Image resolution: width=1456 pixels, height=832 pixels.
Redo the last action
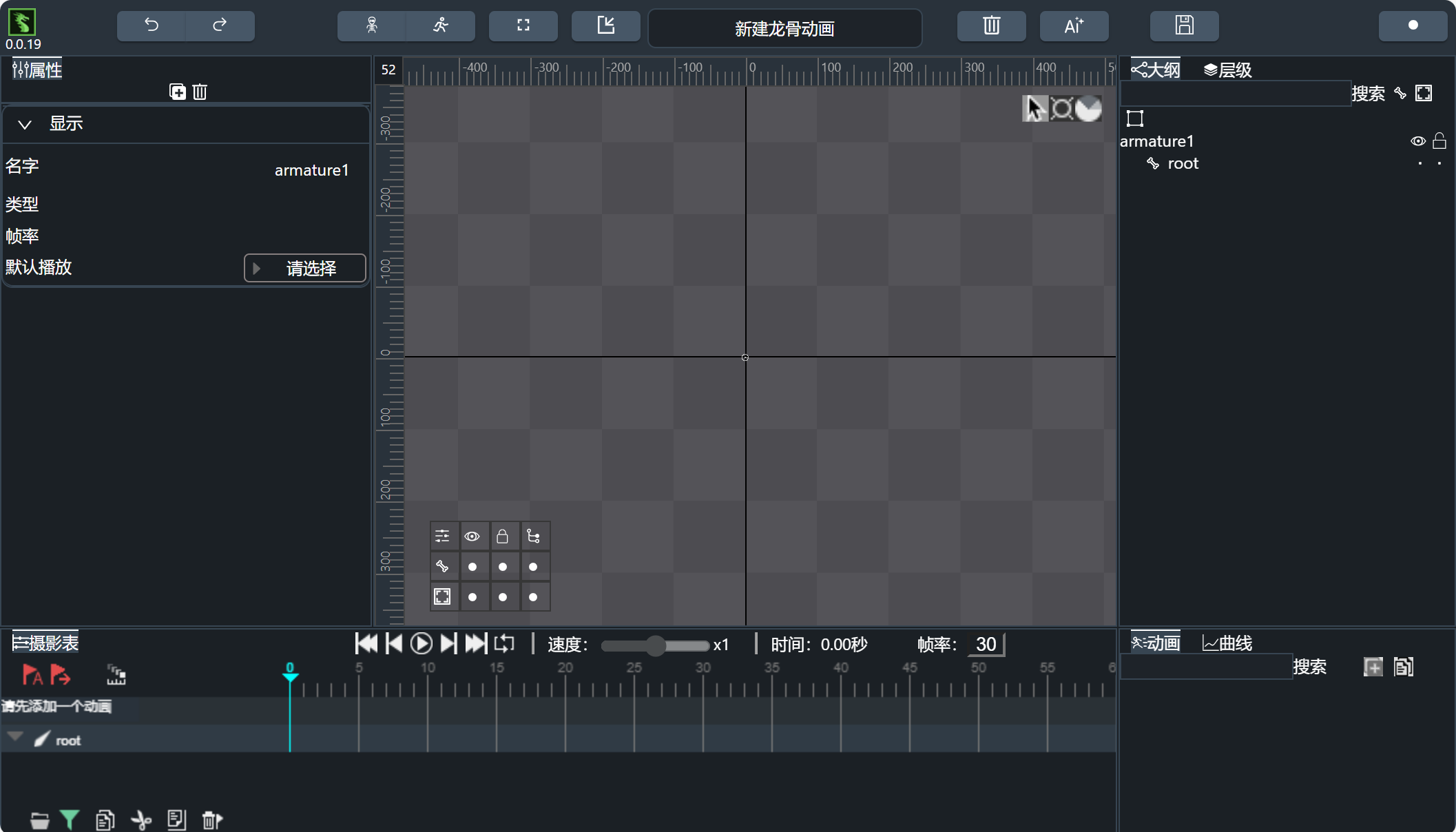click(x=220, y=26)
